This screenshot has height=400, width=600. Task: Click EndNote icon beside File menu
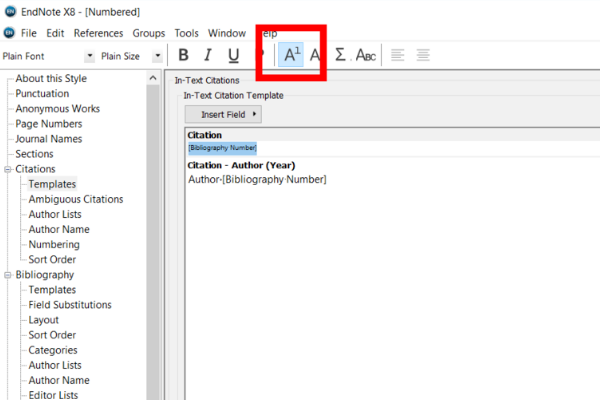click(9, 33)
